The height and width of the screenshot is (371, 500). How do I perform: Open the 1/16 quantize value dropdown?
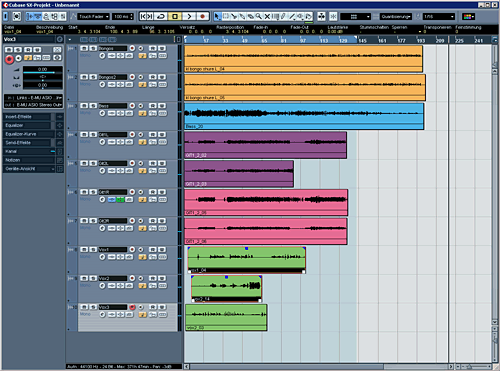click(439, 16)
